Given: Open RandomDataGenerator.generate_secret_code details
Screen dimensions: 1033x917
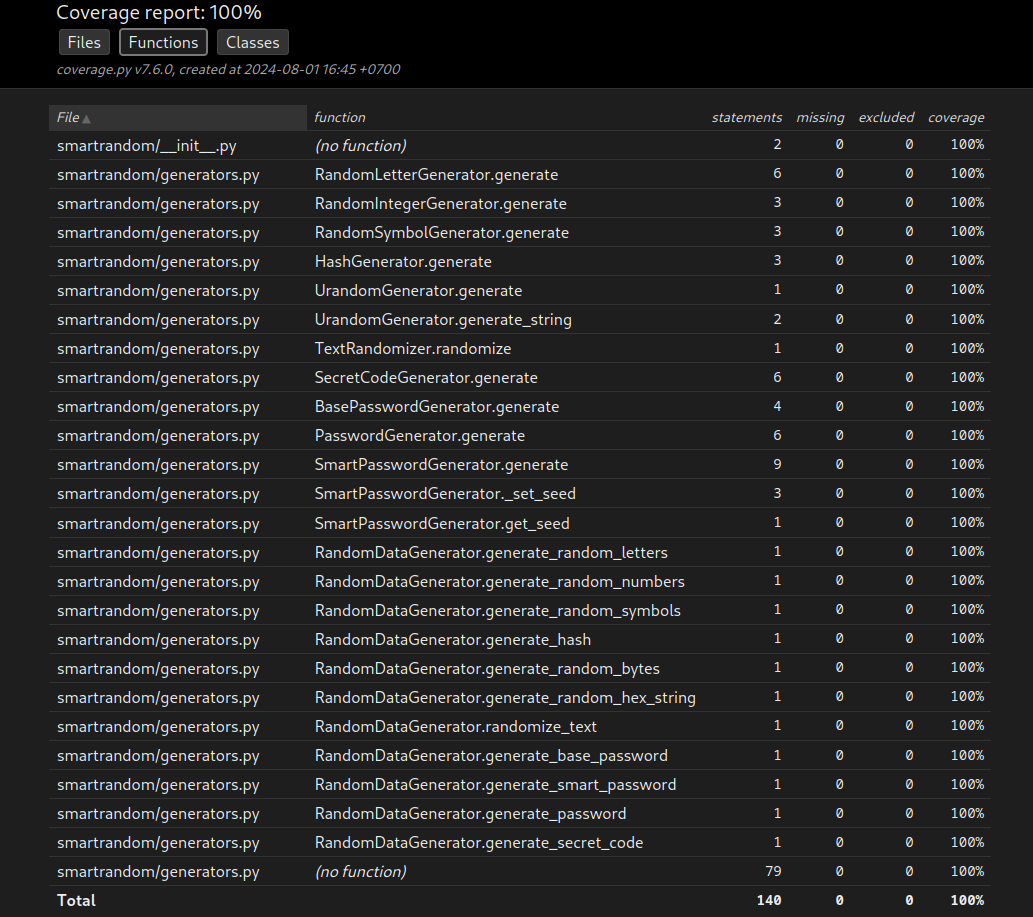Looking at the screenshot, I should (480, 842).
